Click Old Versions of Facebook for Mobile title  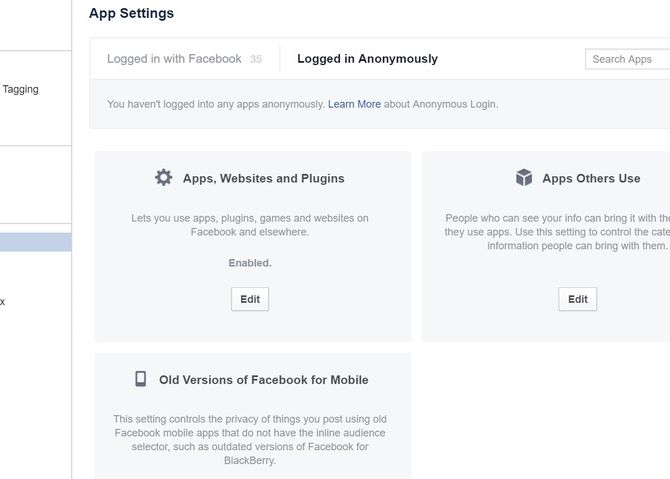[x=263, y=379]
